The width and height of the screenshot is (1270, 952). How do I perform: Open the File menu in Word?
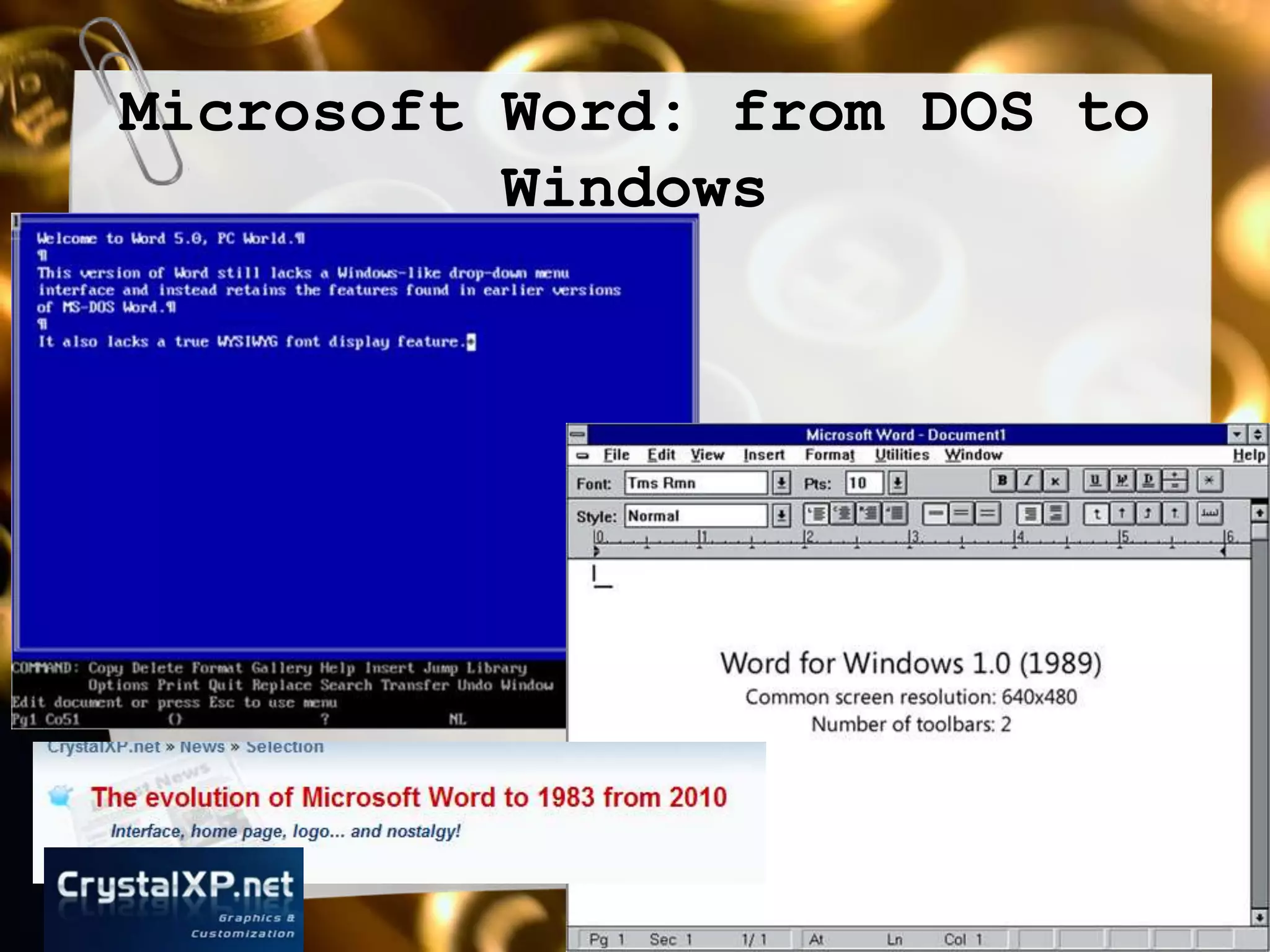616,455
